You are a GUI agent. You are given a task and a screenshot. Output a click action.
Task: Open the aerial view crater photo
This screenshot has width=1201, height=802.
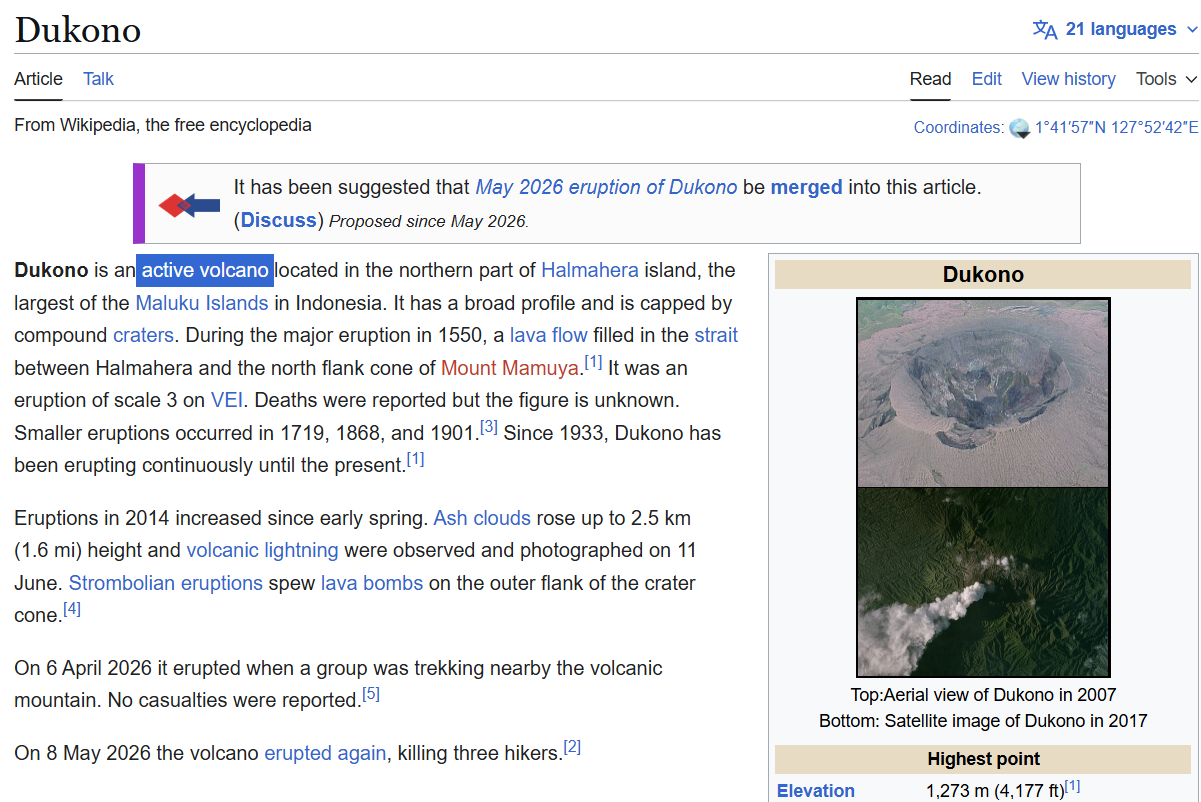click(x=983, y=392)
